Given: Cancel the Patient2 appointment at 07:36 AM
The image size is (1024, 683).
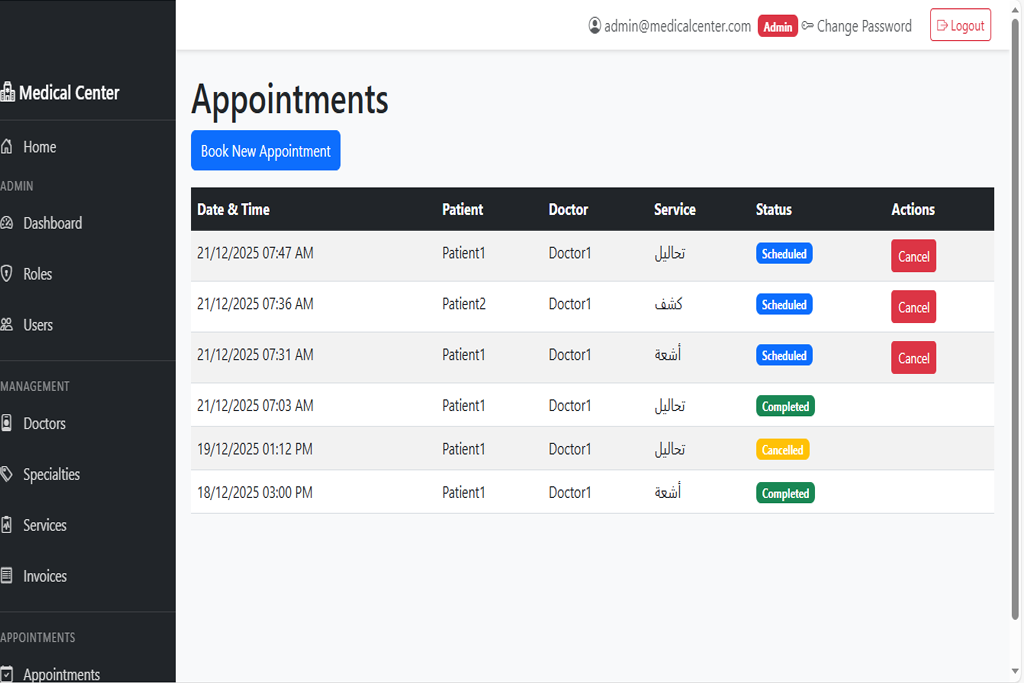Looking at the screenshot, I should (x=913, y=307).
